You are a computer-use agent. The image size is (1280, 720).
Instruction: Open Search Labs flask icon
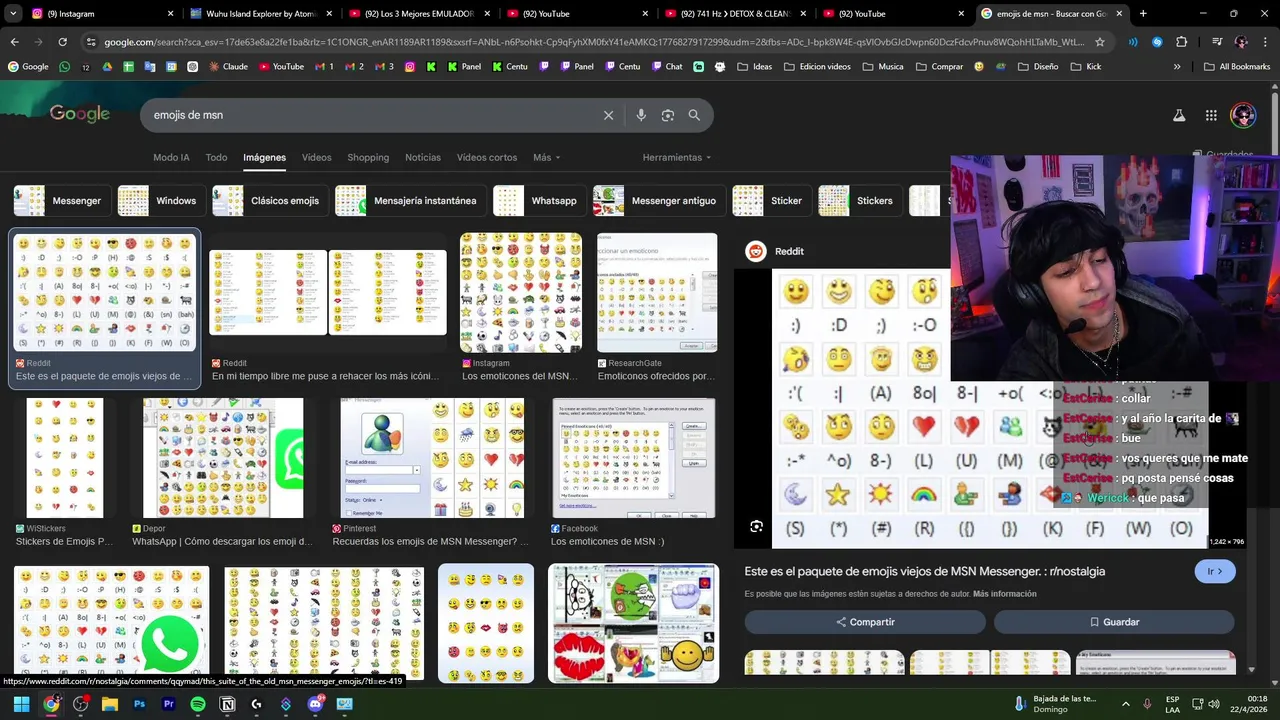click(1179, 115)
